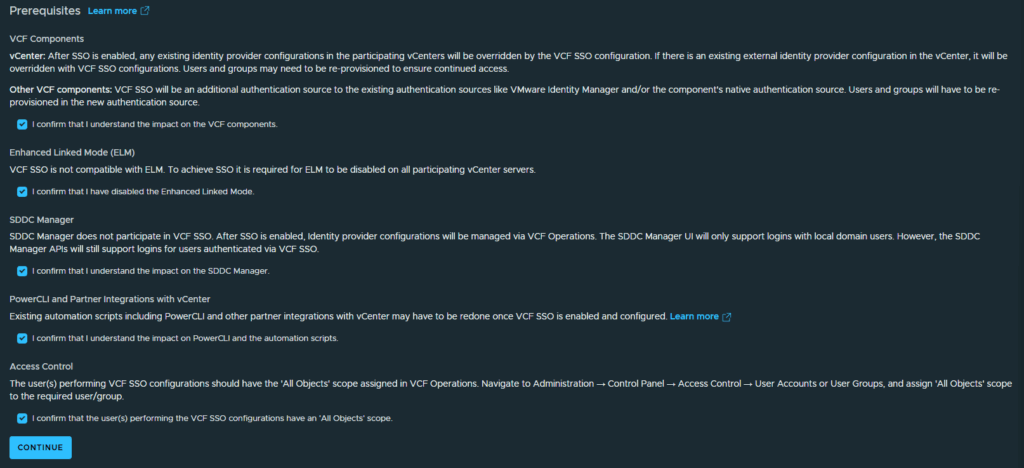This screenshot has height=468, width=1024.
Task: Uncheck the SDDC Manager impact checkbox
Action: [x=22, y=271]
